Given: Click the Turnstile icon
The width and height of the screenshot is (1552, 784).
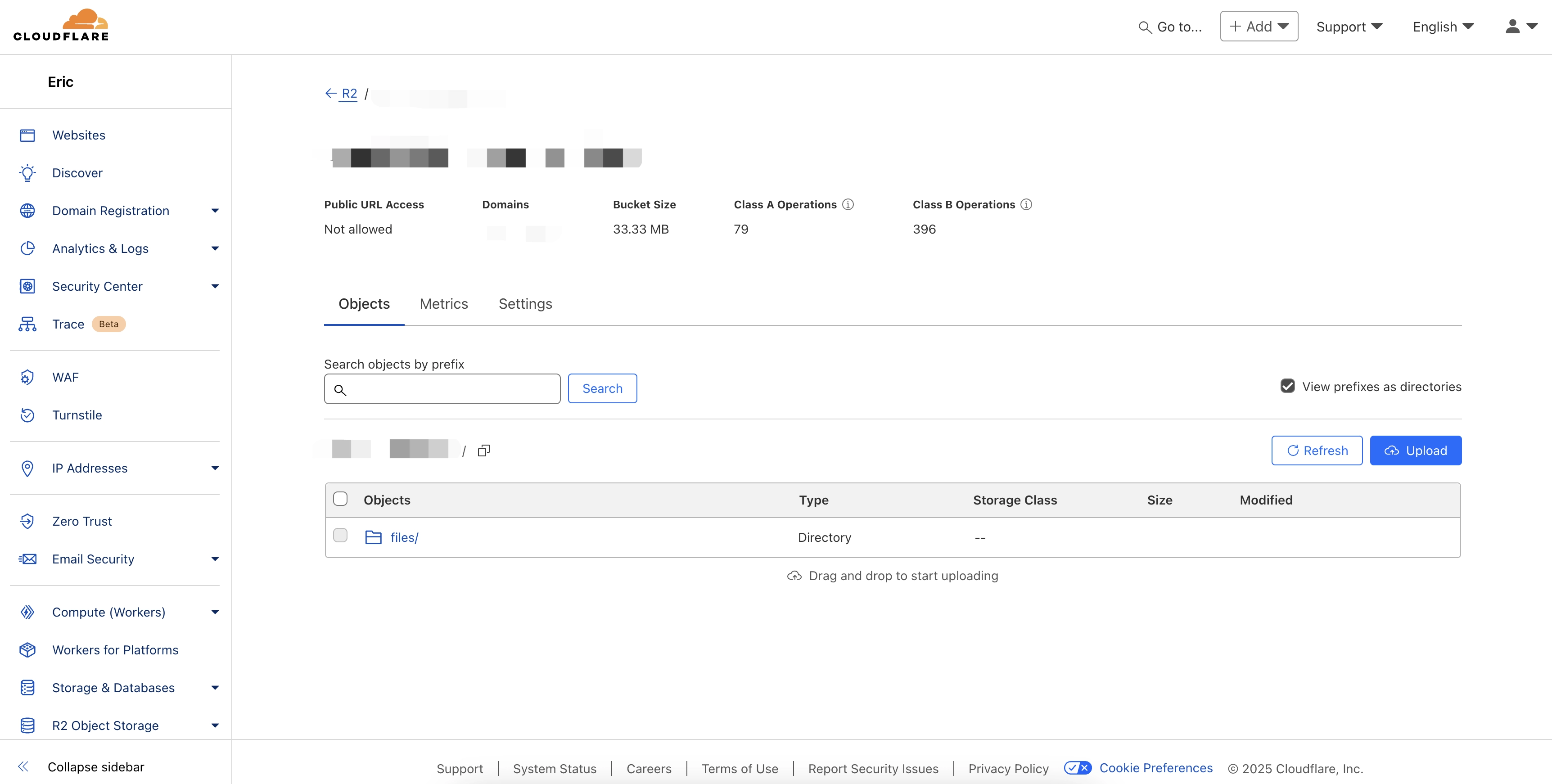Looking at the screenshot, I should click(28, 415).
